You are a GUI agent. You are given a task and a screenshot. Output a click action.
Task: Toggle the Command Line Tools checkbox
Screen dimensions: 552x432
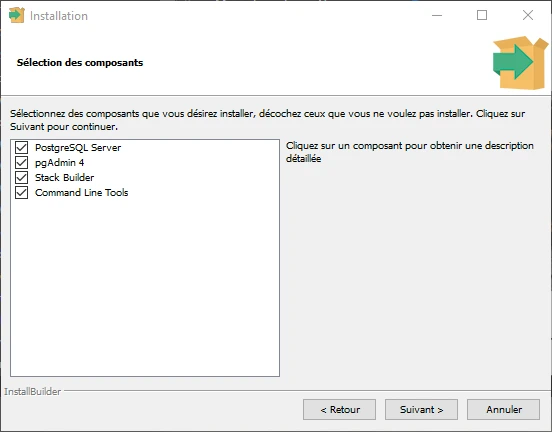tap(21, 193)
